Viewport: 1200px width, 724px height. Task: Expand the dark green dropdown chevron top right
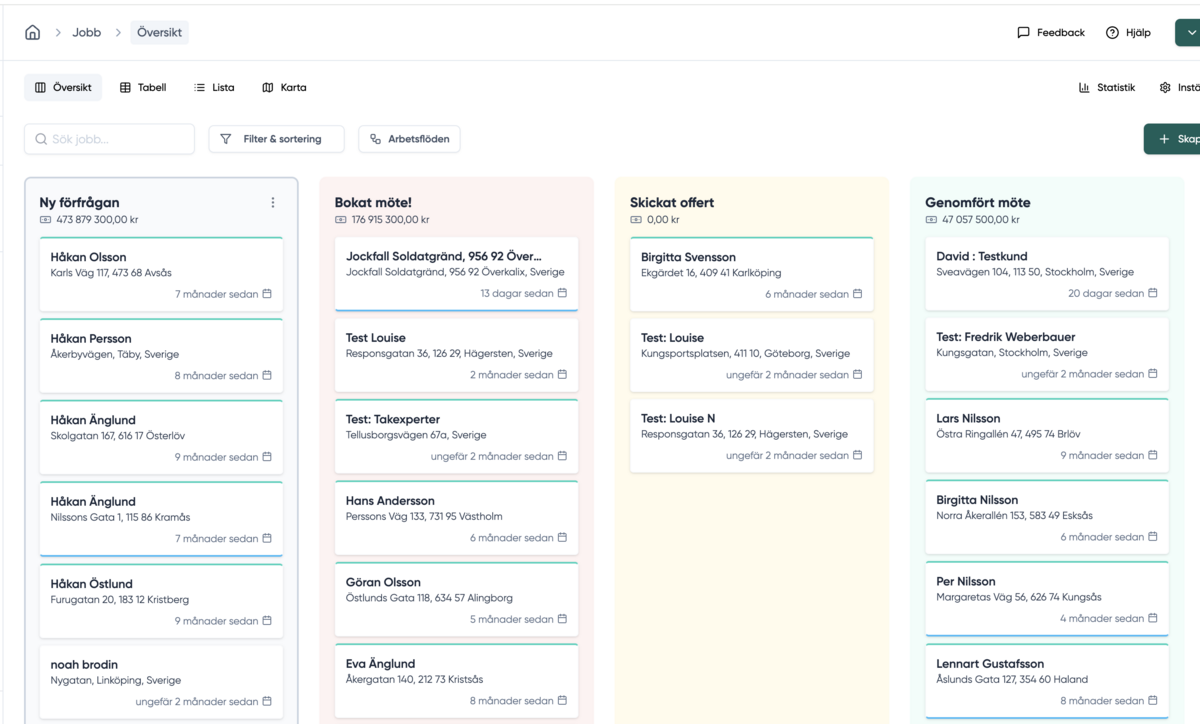click(x=1189, y=32)
